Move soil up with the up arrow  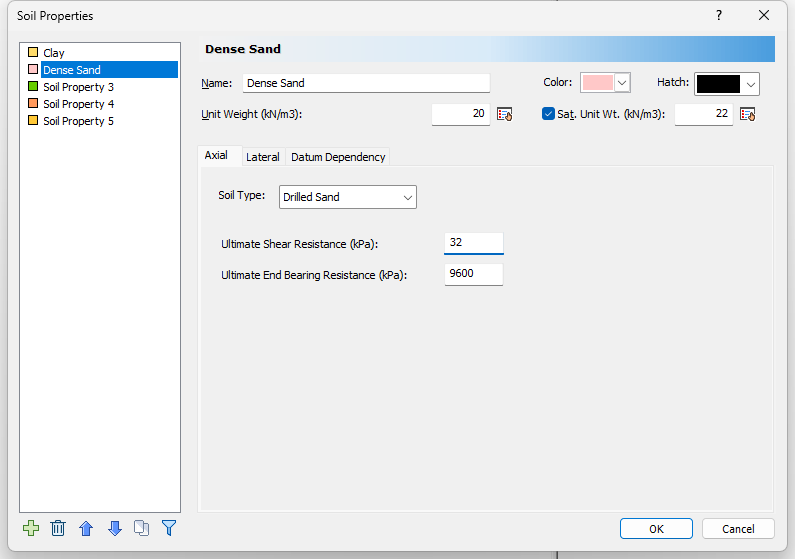coord(86,528)
